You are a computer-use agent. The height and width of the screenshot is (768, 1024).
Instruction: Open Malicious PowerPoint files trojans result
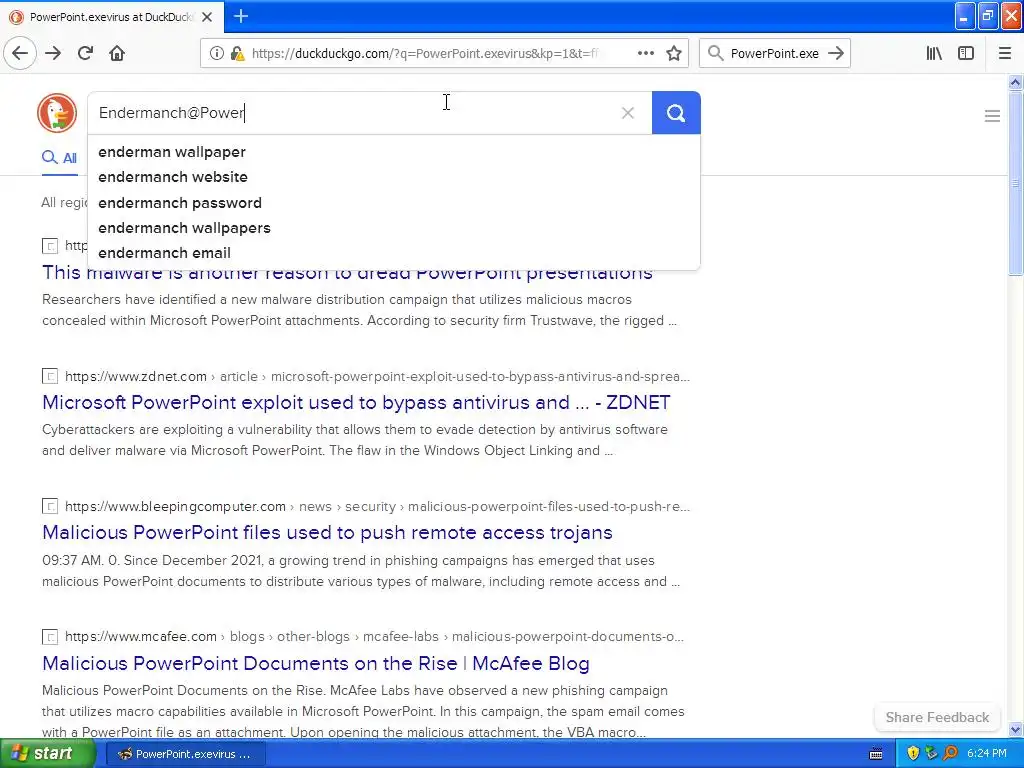click(327, 533)
